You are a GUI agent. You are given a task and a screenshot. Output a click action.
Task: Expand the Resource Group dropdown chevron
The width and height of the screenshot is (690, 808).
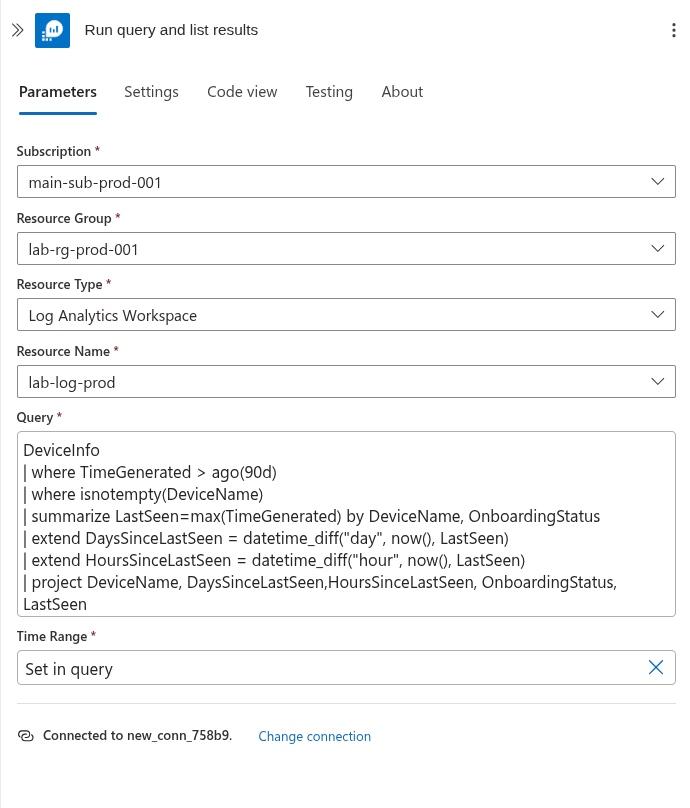[x=658, y=248]
